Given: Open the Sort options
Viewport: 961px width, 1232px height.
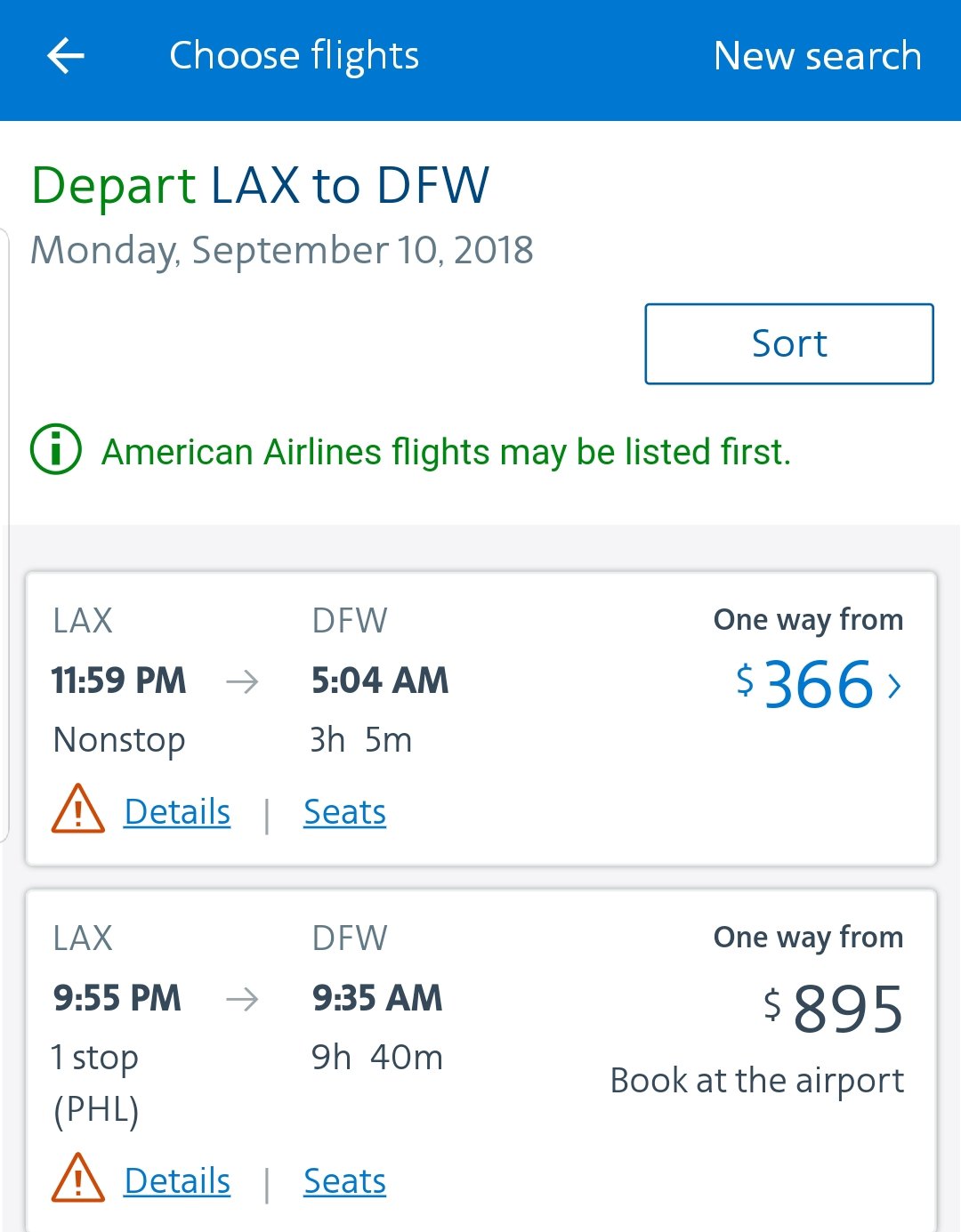Looking at the screenshot, I should (789, 344).
